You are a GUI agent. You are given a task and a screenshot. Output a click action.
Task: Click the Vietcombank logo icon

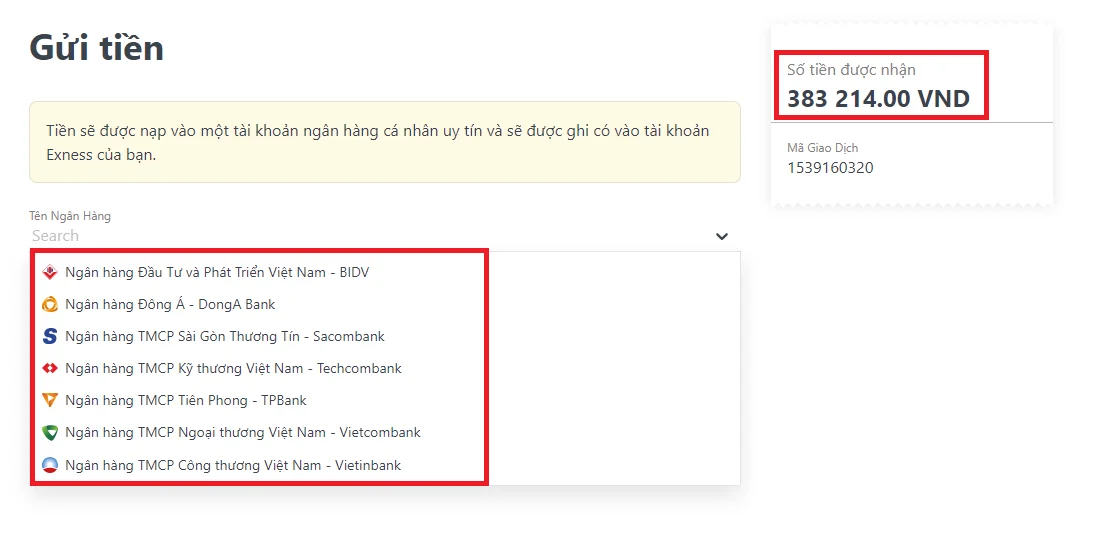49,432
